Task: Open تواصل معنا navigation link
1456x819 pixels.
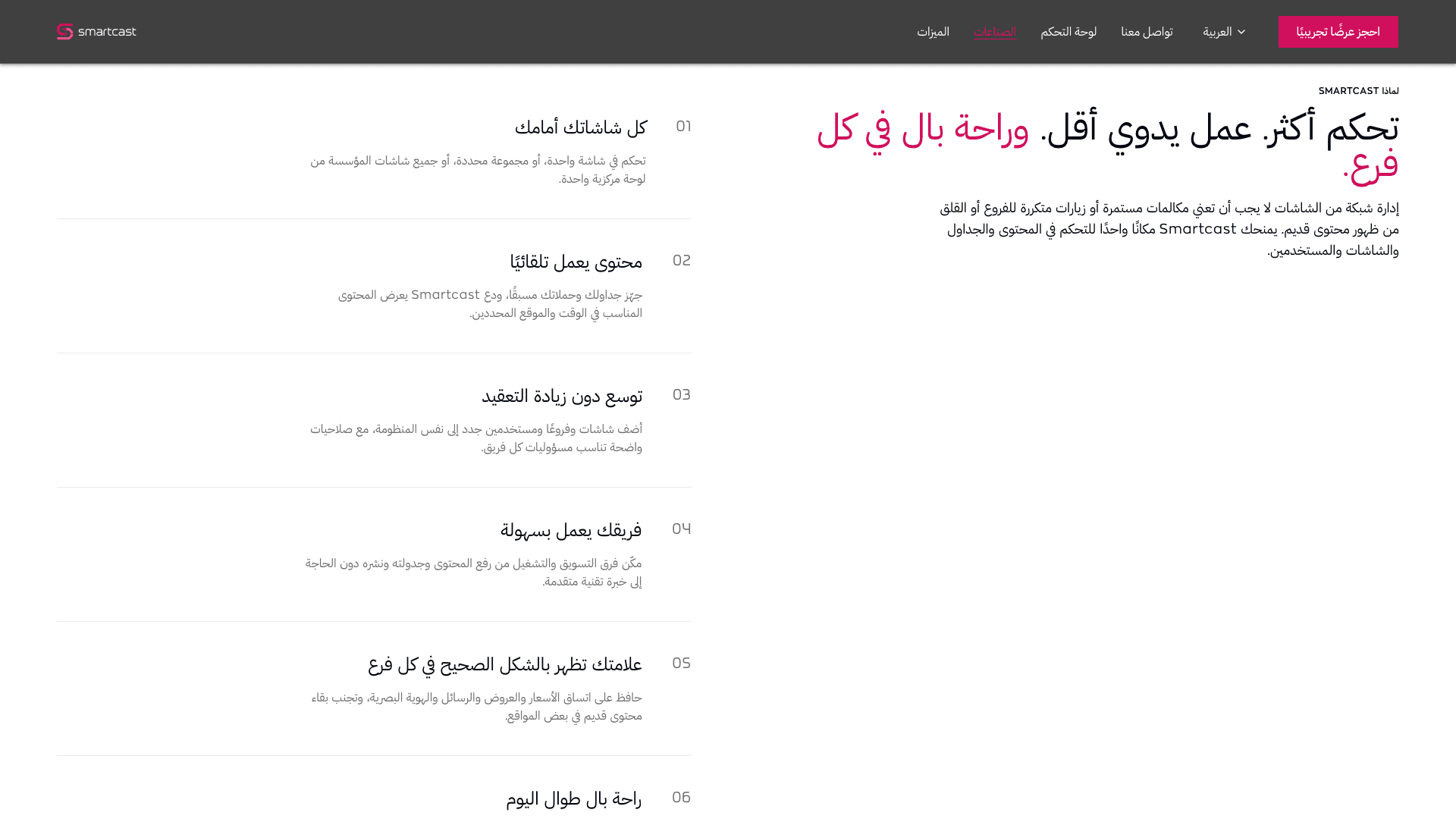Action: (x=1147, y=32)
